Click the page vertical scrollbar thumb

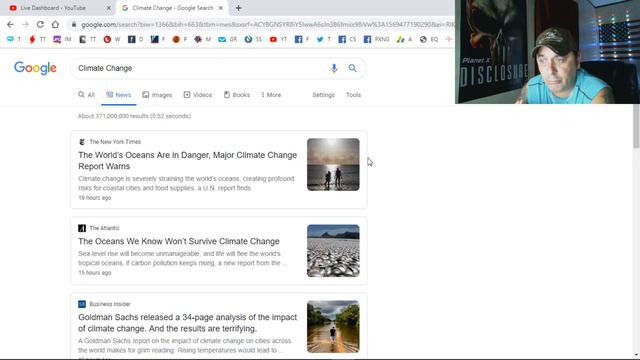636,126
